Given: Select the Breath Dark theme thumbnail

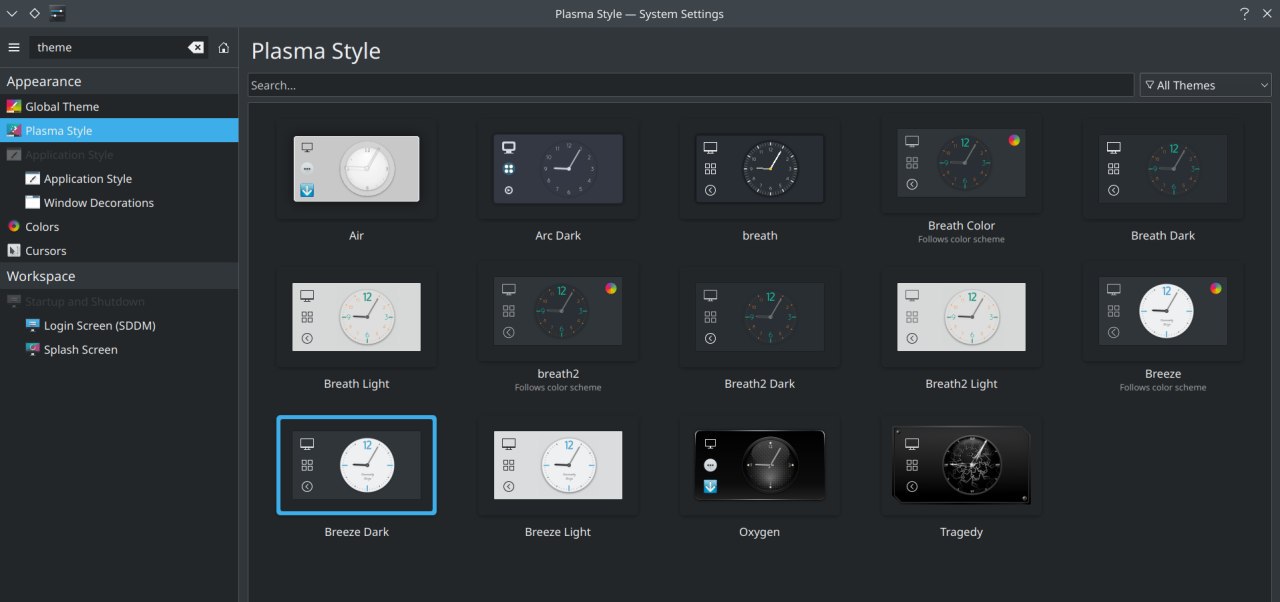Looking at the screenshot, I should tap(1163, 168).
